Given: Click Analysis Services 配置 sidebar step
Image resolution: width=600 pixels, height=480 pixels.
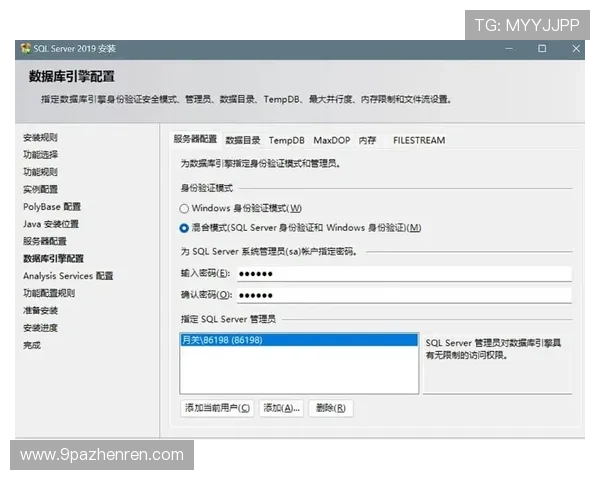Looking at the screenshot, I should point(68,276).
